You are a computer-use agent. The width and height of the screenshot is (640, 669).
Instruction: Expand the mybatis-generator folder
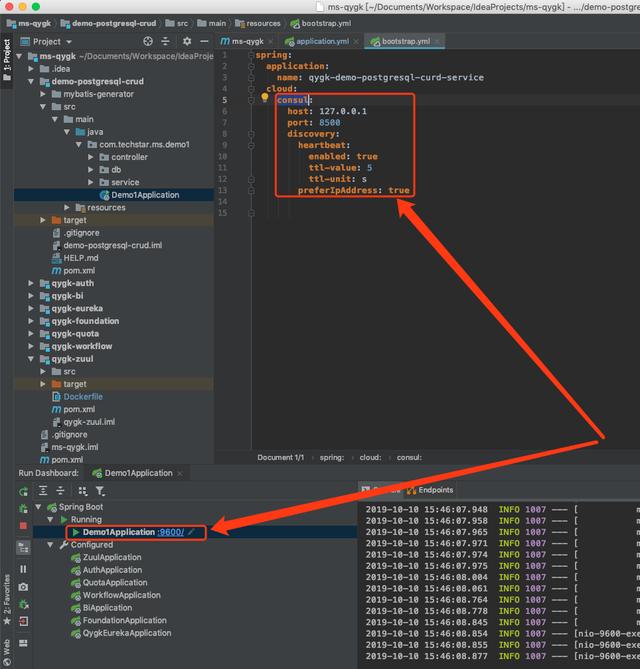(43, 94)
